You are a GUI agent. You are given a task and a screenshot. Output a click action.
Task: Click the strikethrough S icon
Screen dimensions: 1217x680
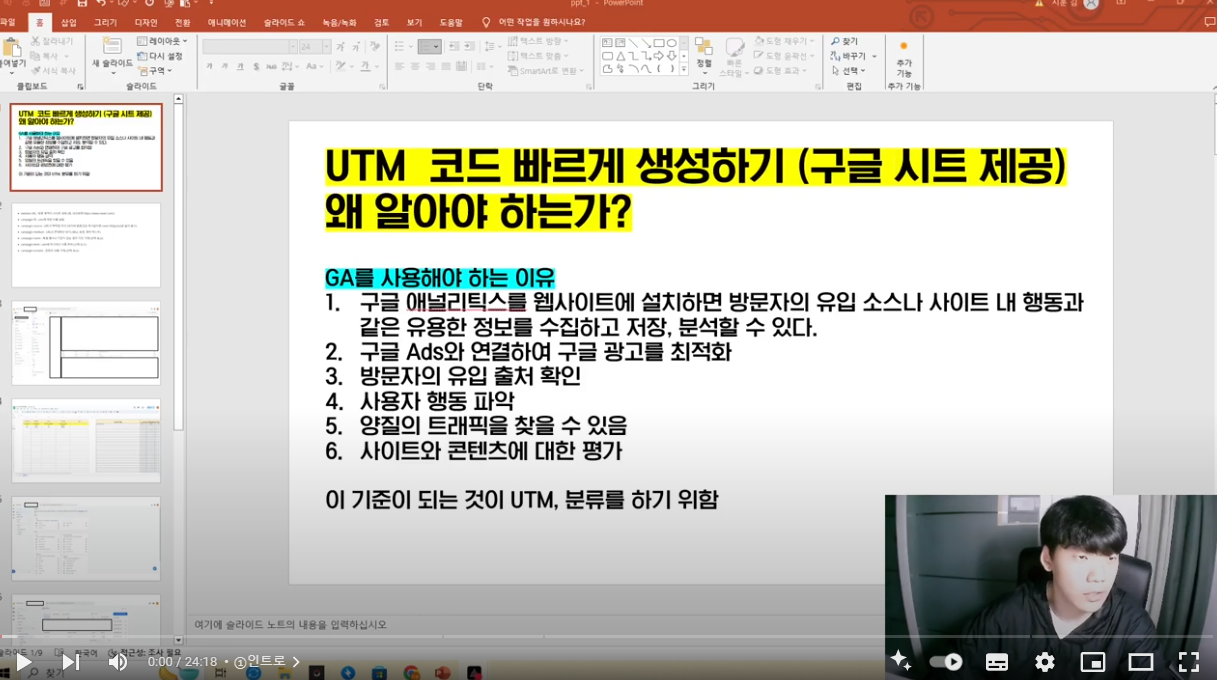[x=257, y=67]
